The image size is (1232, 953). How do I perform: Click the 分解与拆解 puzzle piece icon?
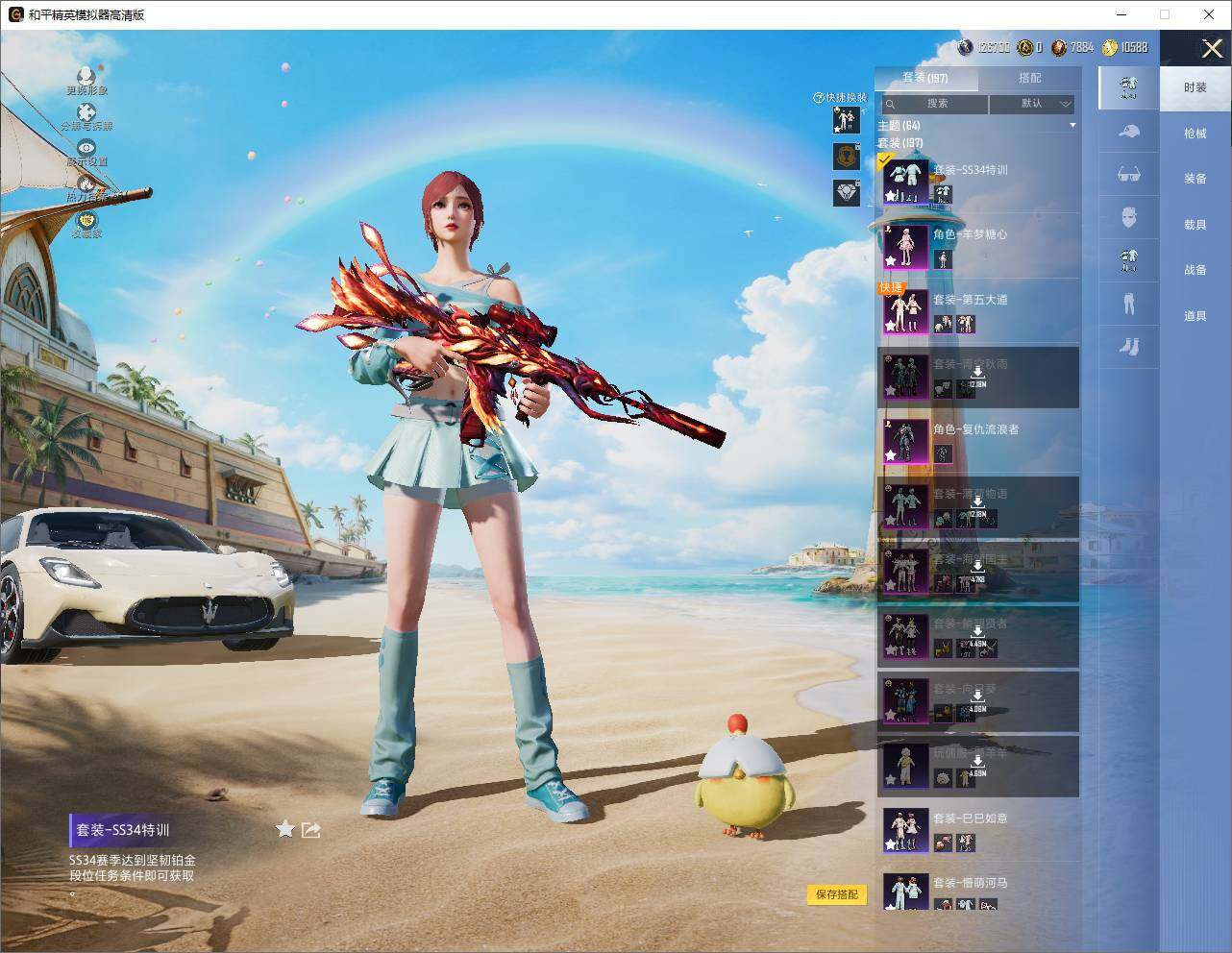click(x=86, y=113)
